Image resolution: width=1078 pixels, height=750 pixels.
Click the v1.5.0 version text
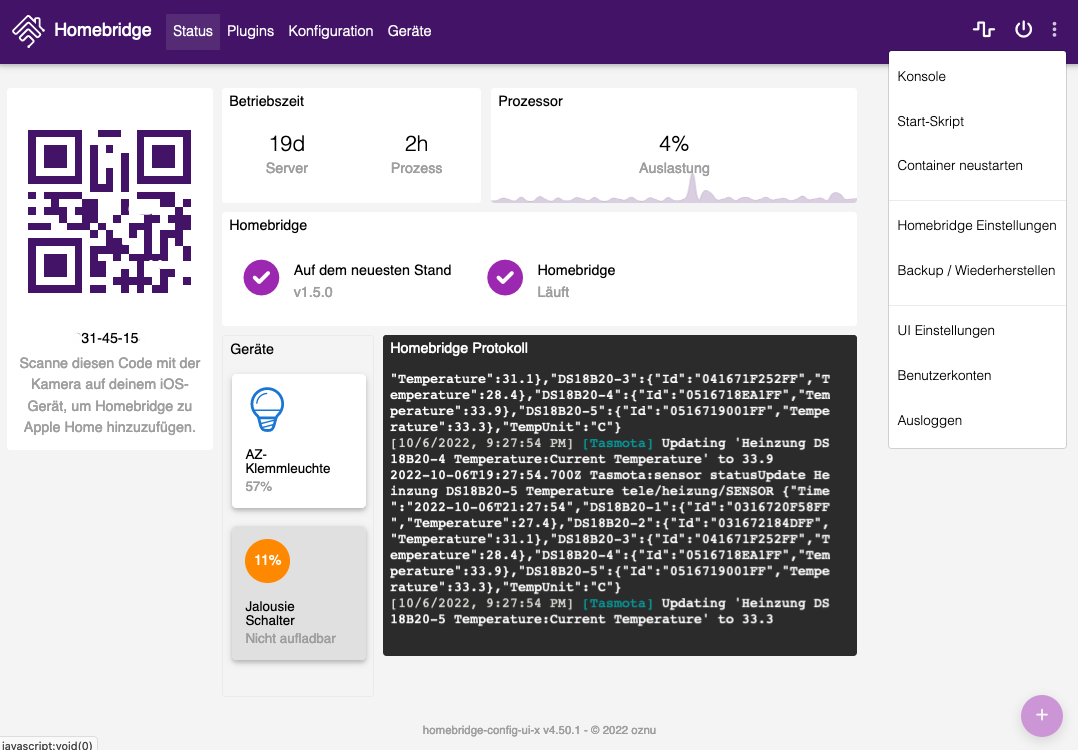point(313,292)
